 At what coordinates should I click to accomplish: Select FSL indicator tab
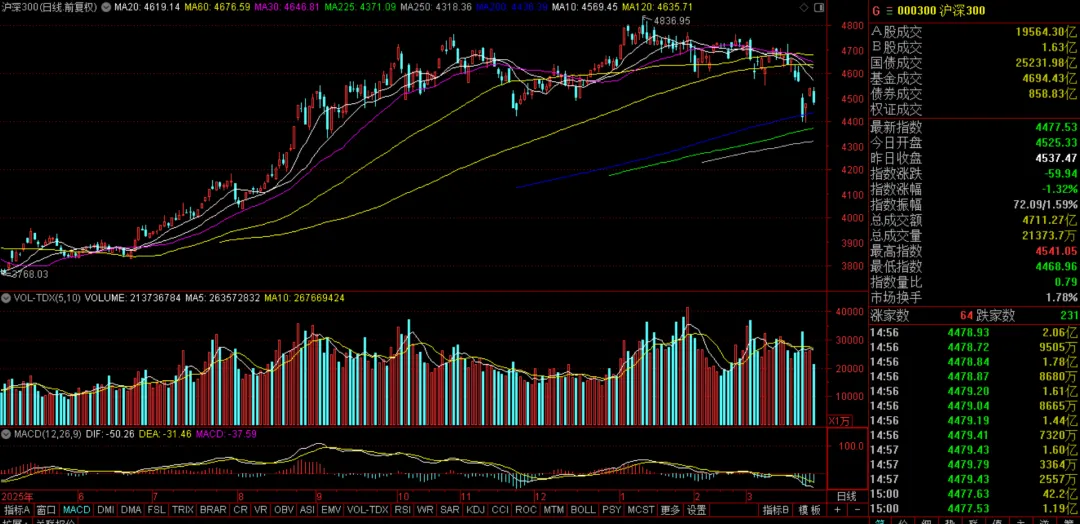click(157, 510)
